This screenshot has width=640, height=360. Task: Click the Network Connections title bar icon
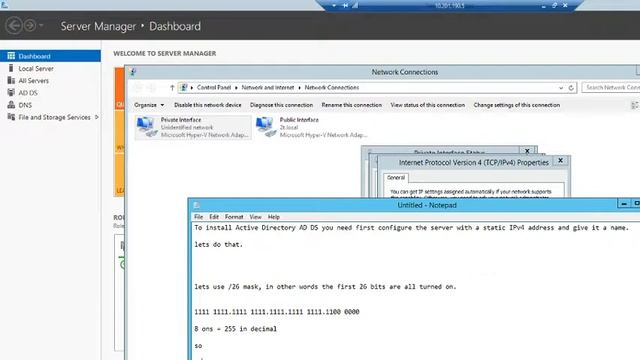point(133,72)
